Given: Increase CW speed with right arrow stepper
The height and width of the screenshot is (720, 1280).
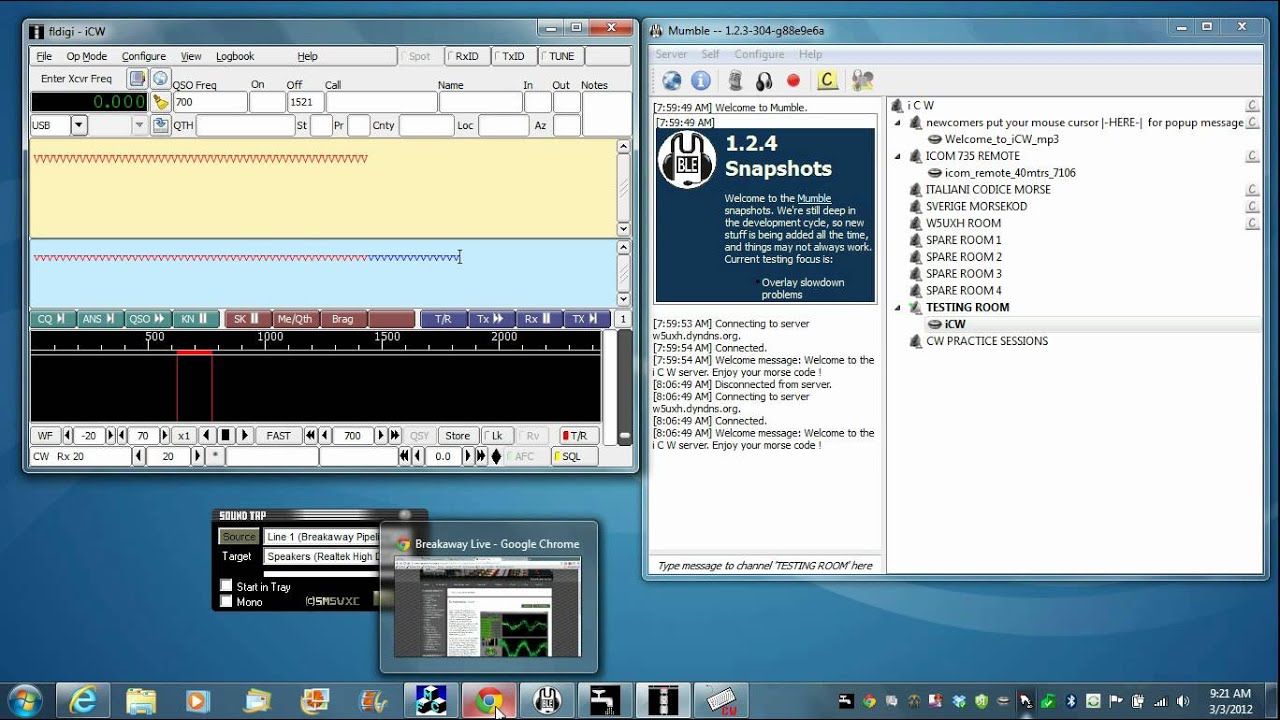Looking at the screenshot, I should click(x=197, y=456).
